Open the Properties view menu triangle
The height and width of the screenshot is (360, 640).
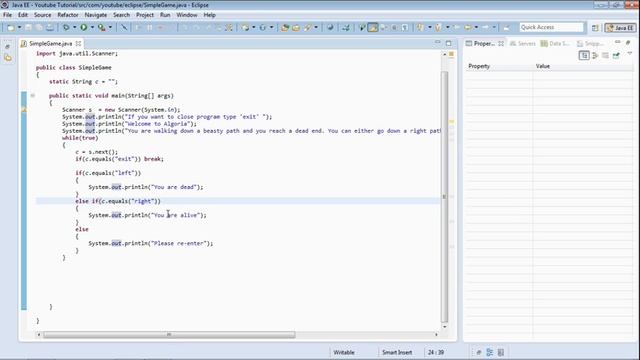pyautogui.click(x=629, y=54)
